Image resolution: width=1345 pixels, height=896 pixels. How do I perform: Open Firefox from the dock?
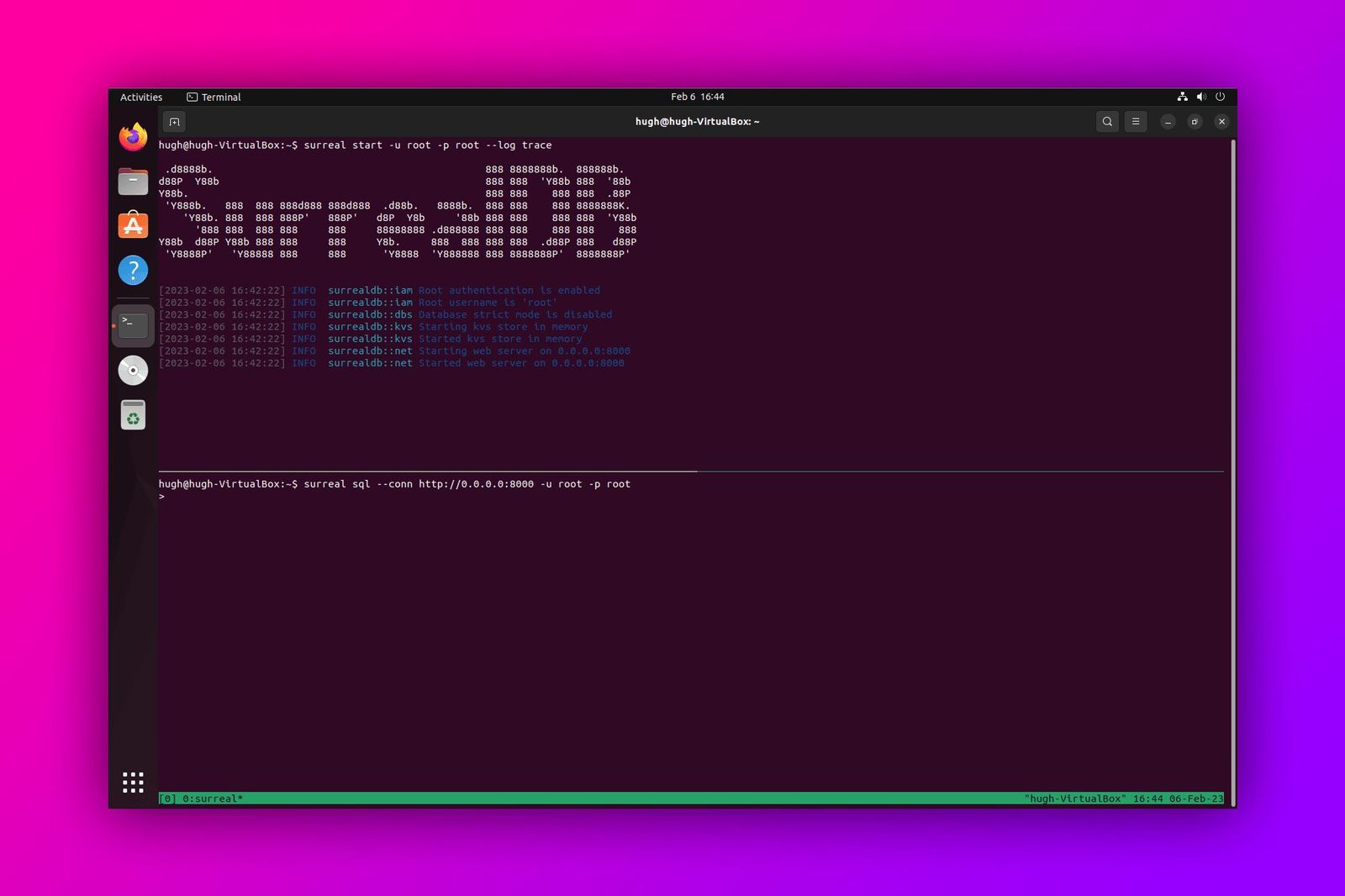[x=133, y=136]
